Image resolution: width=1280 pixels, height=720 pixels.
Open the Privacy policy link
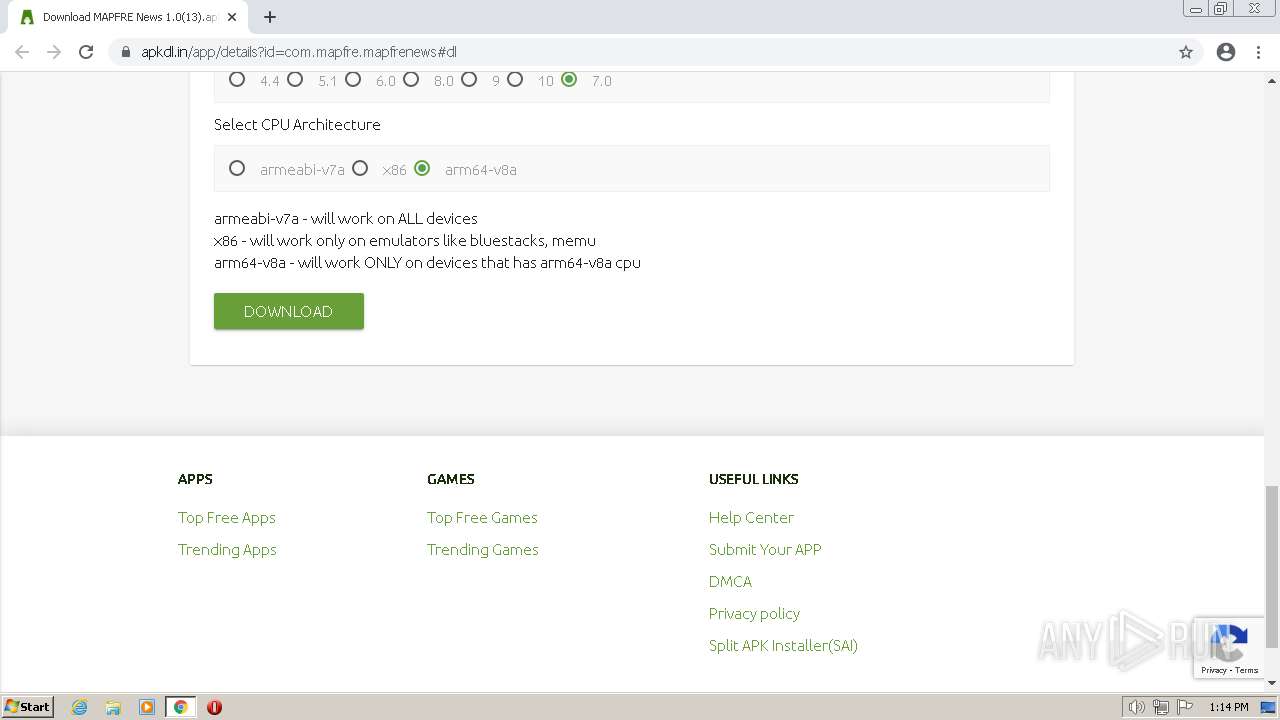click(x=754, y=613)
